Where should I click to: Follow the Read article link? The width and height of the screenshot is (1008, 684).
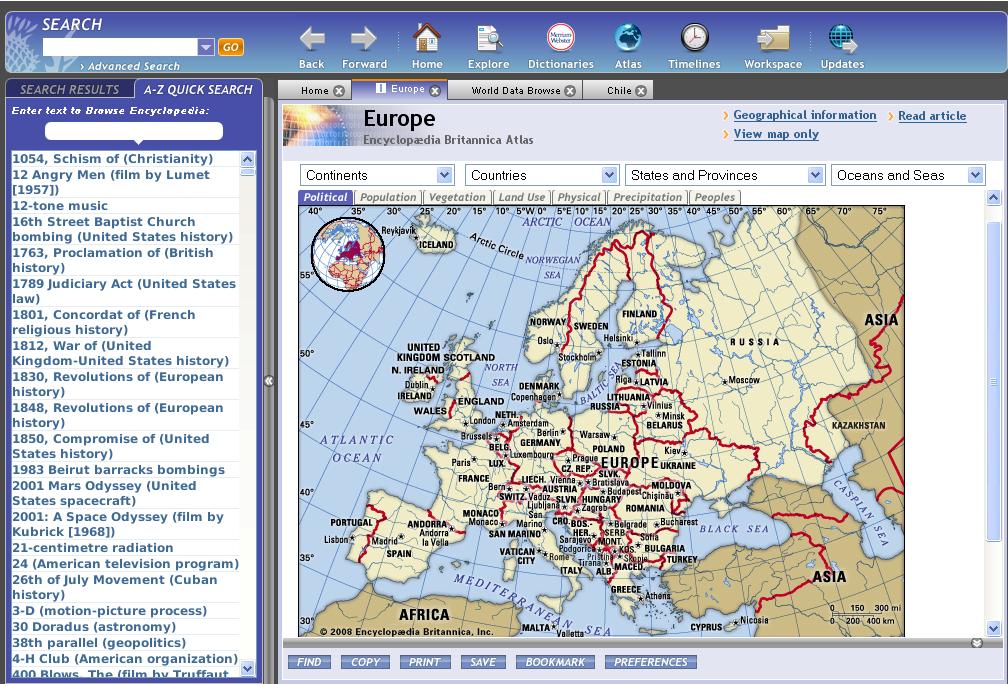[932, 116]
